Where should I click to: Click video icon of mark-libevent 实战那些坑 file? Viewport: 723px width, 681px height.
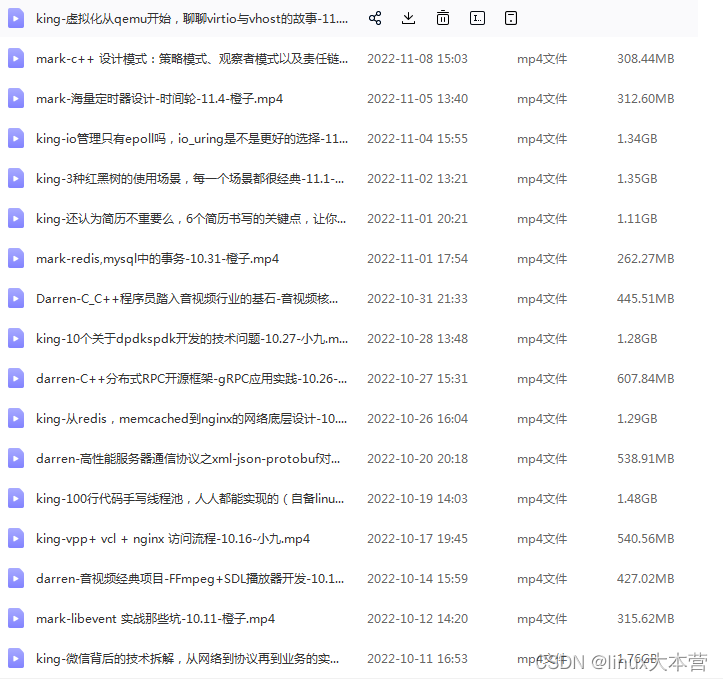[x=16, y=618]
